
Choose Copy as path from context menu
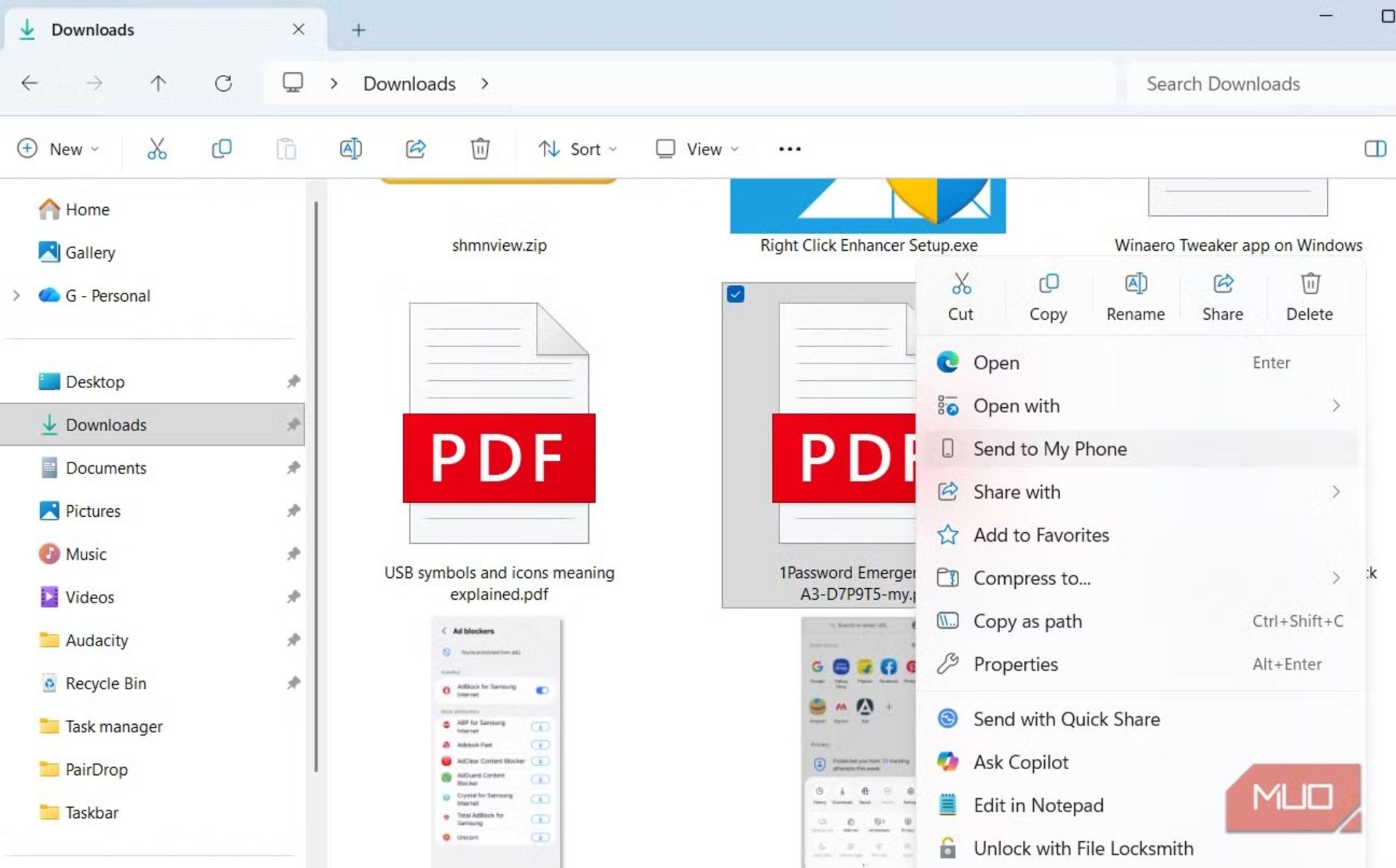click(x=1027, y=621)
